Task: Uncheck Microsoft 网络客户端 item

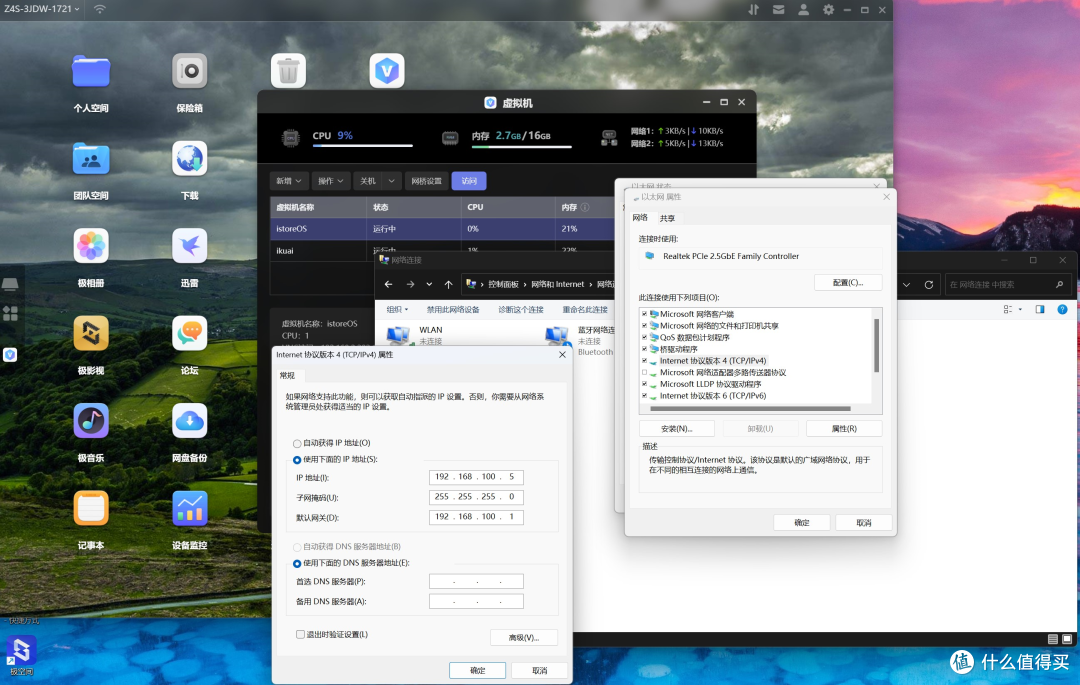Action: [x=645, y=314]
